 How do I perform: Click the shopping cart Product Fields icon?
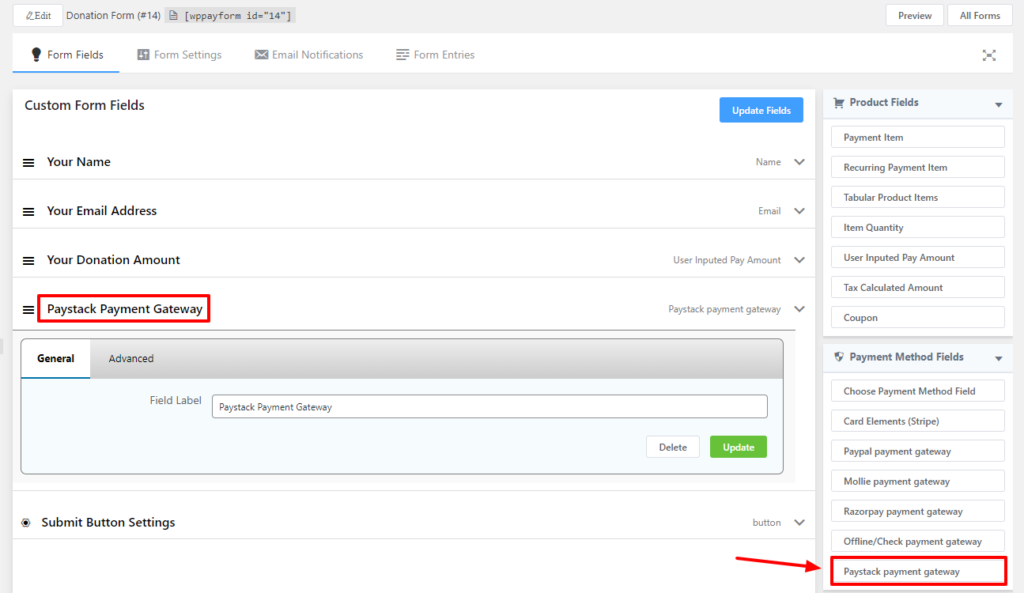coord(838,102)
